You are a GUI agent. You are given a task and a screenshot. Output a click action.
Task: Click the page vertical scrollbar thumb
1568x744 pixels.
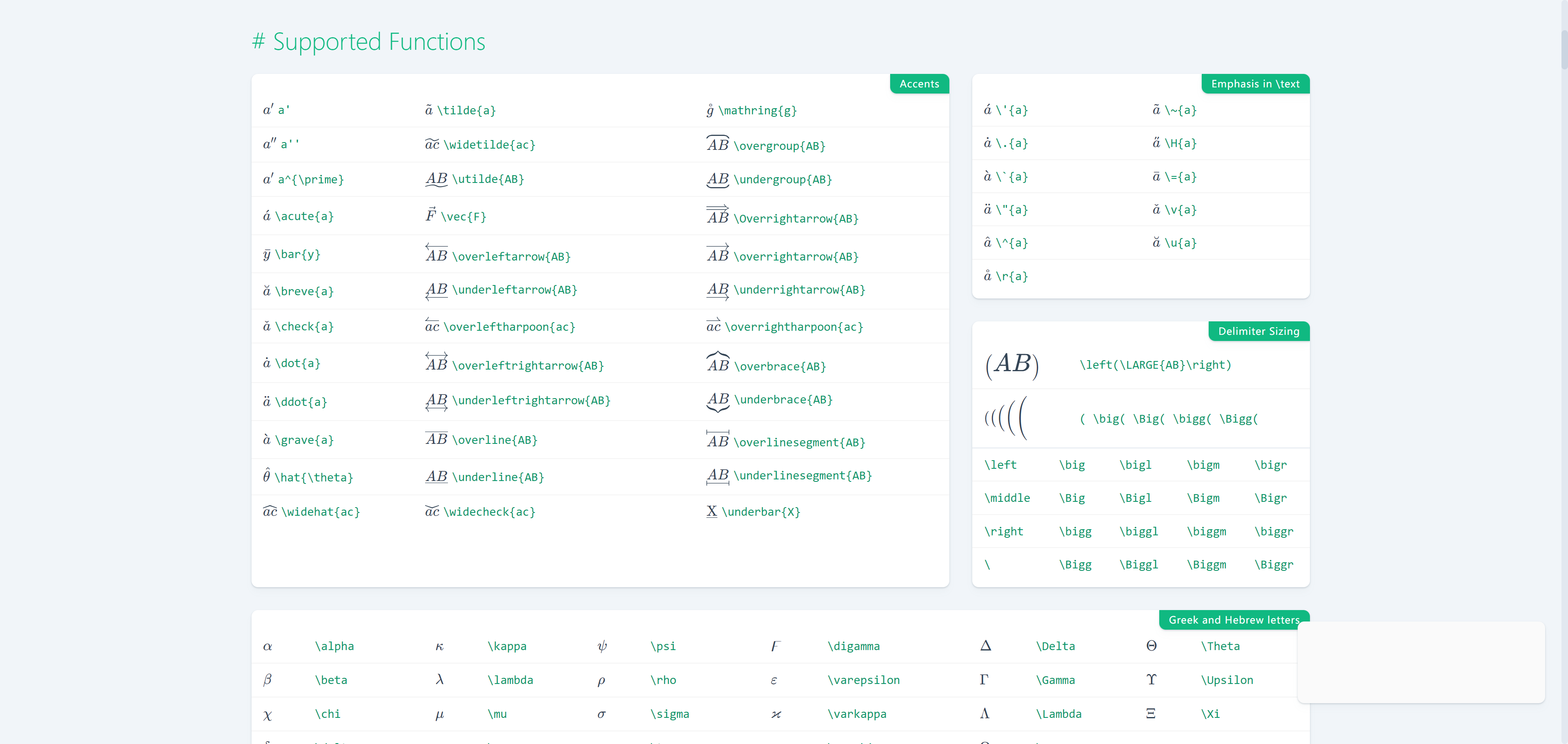click(x=1564, y=50)
